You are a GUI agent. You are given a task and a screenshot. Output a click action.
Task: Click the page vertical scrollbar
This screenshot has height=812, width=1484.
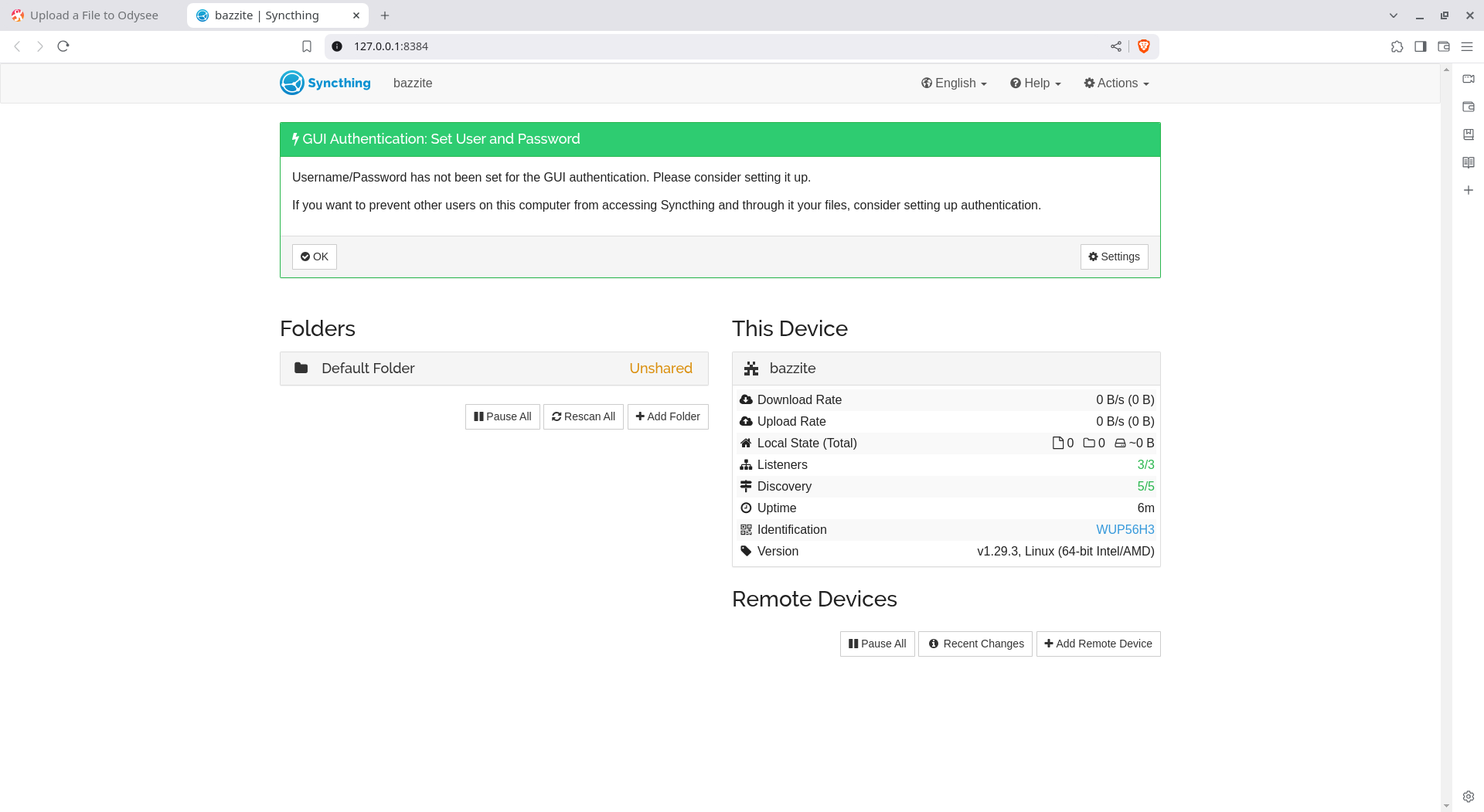pos(1446,437)
